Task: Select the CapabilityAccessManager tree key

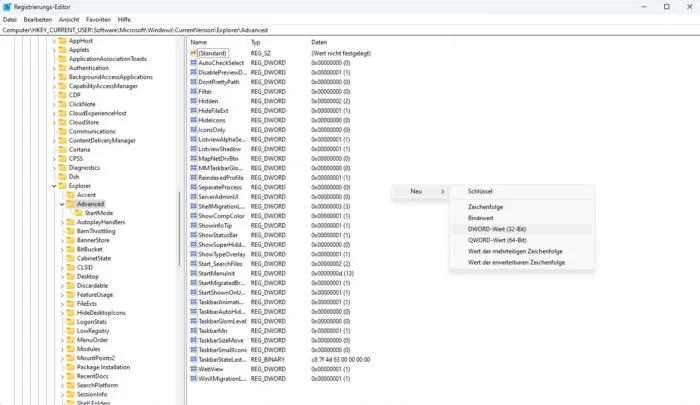Action: 103,86
